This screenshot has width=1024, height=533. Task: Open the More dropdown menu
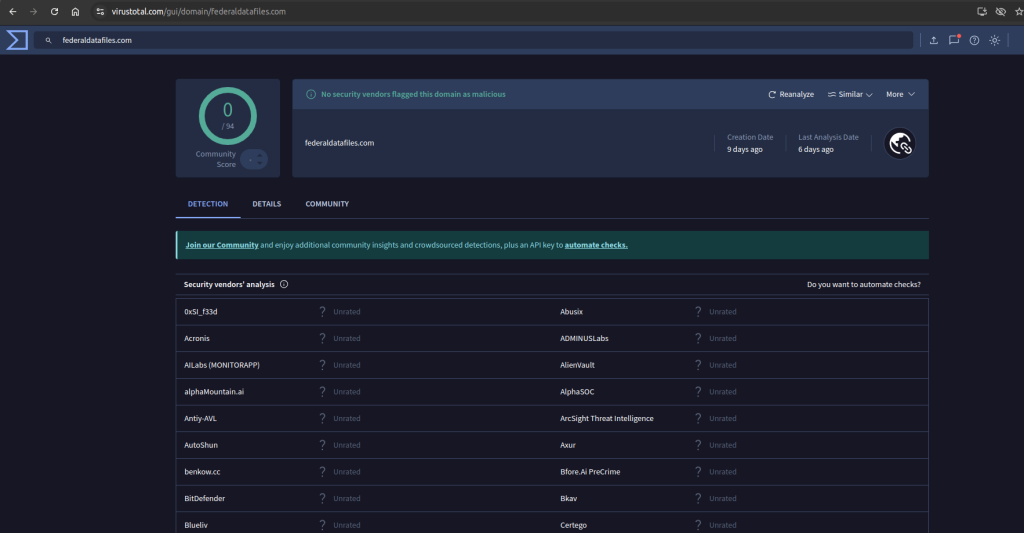pyautogui.click(x=901, y=95)
